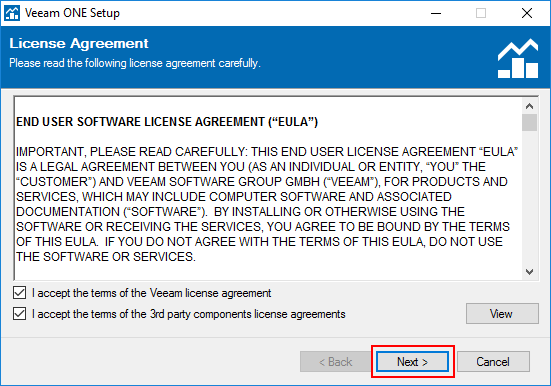
Task: Click the Veeam ONE Setup title bar icon
Action: pos(12,13)
